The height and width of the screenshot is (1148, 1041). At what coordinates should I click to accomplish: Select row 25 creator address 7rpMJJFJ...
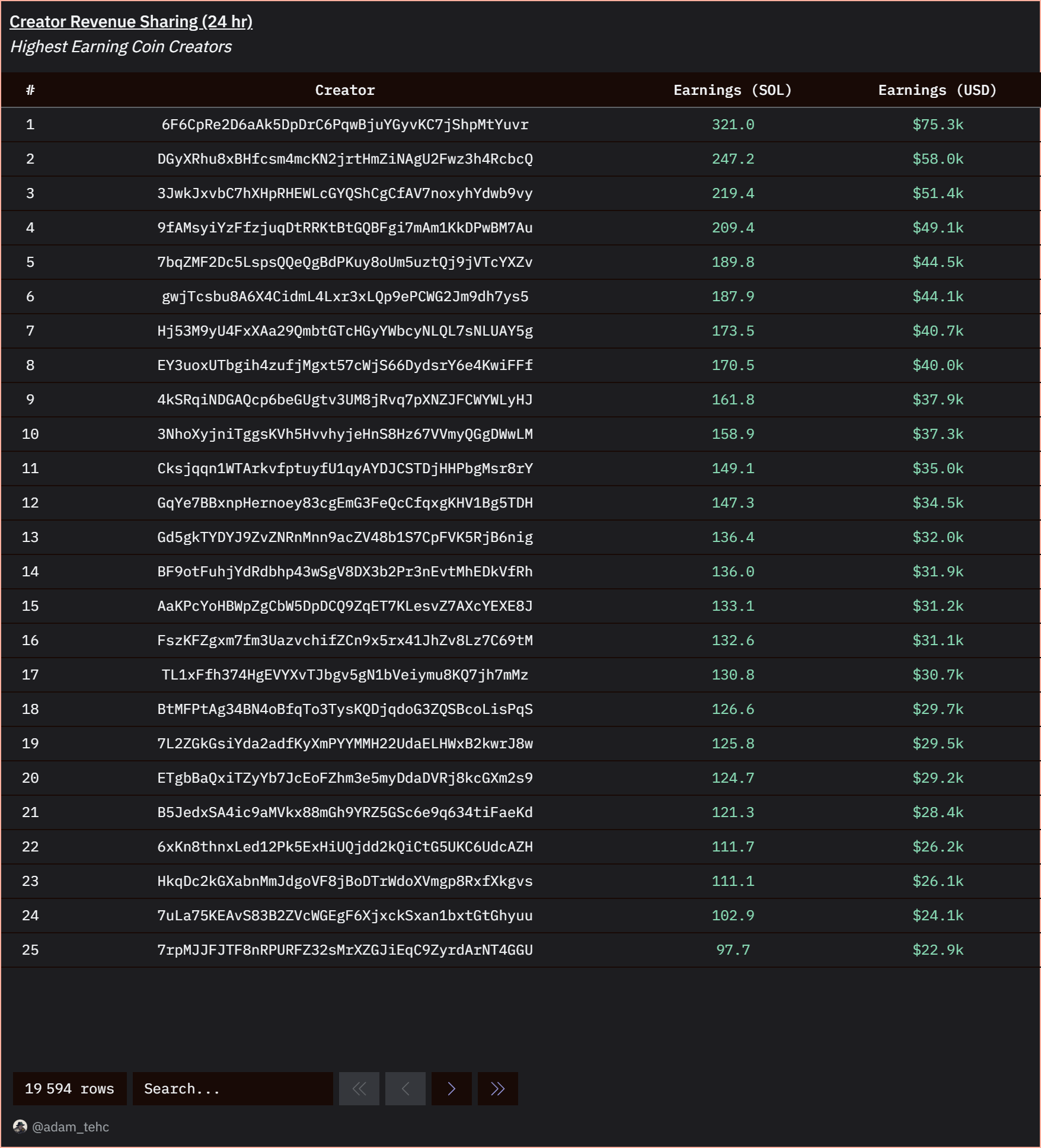(x=344, y=950)
